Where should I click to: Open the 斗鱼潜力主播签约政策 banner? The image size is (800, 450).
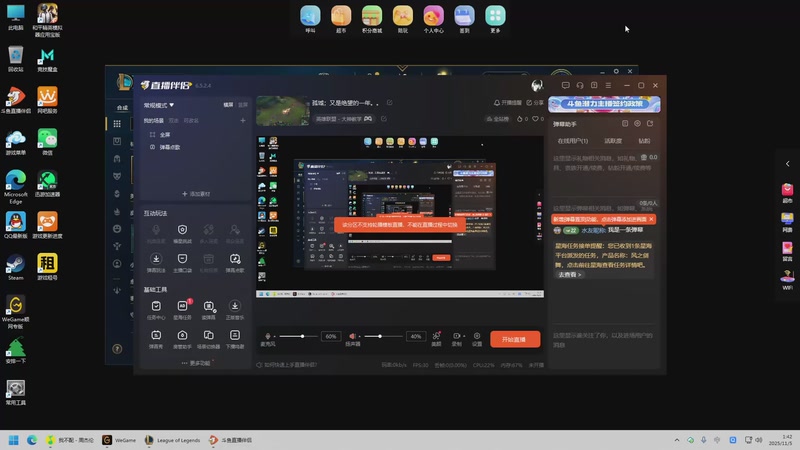point(604,104)
